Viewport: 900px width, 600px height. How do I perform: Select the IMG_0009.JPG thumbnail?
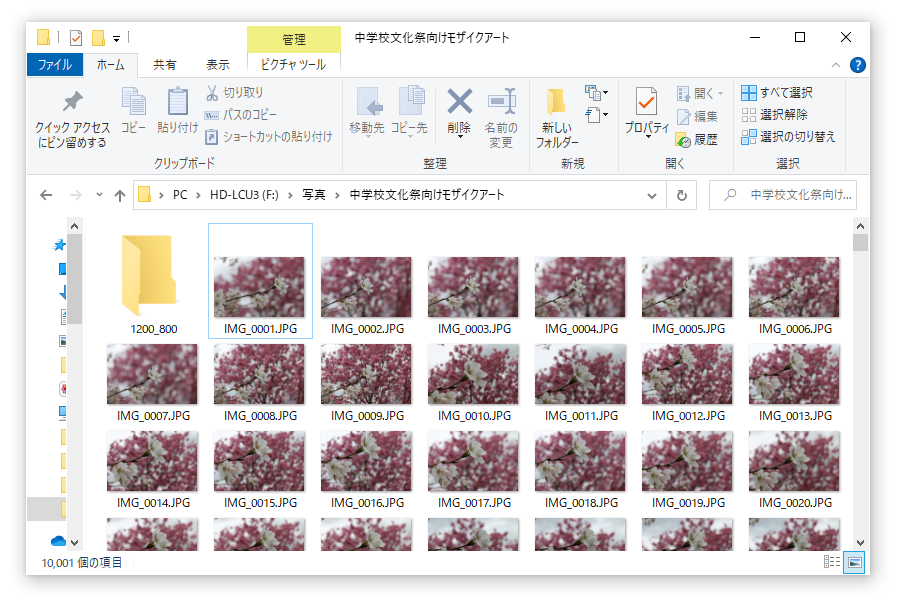(366, 374)
